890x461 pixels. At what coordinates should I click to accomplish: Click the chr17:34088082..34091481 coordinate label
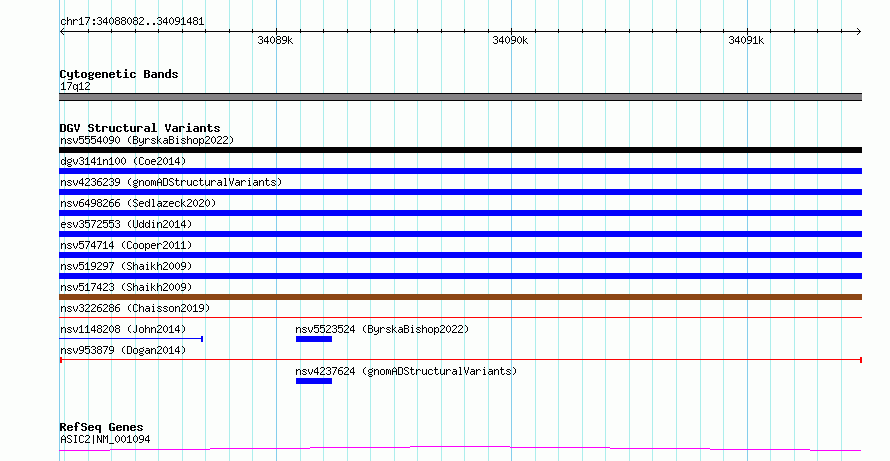132,22
